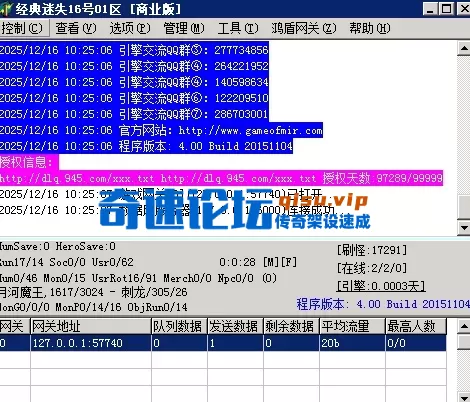470x402 pixels.
Task: Click the [引擎:0.0003天] underlined label
Action: pos(381,286)
